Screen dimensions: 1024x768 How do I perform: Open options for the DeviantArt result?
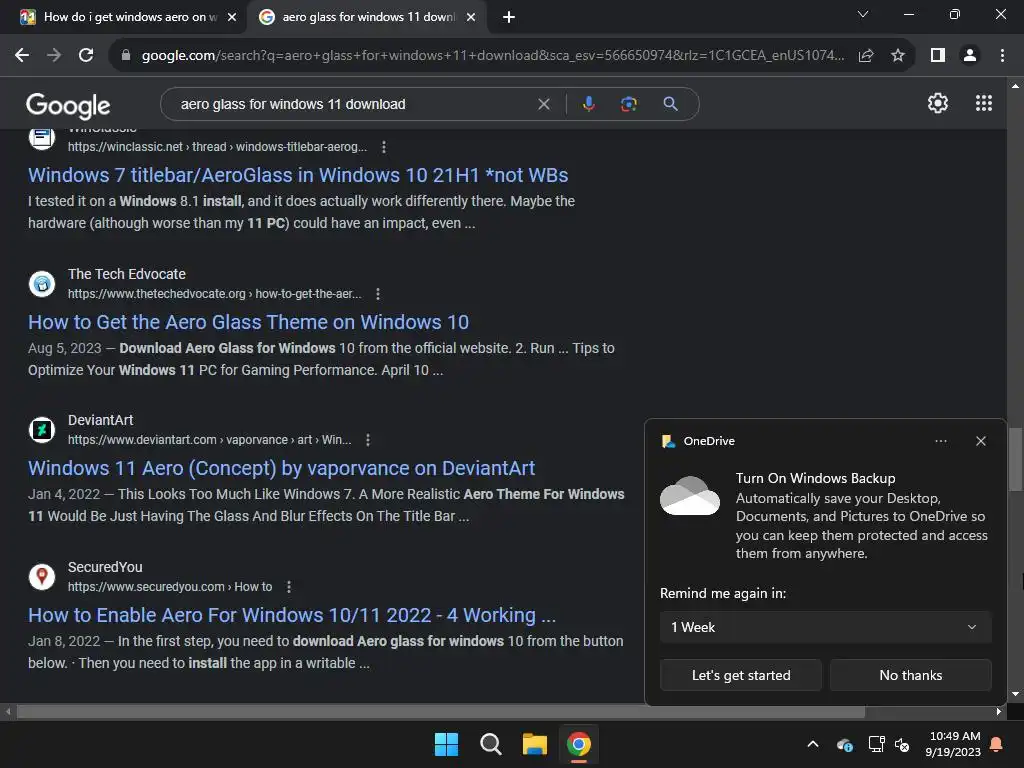(368, 440)
